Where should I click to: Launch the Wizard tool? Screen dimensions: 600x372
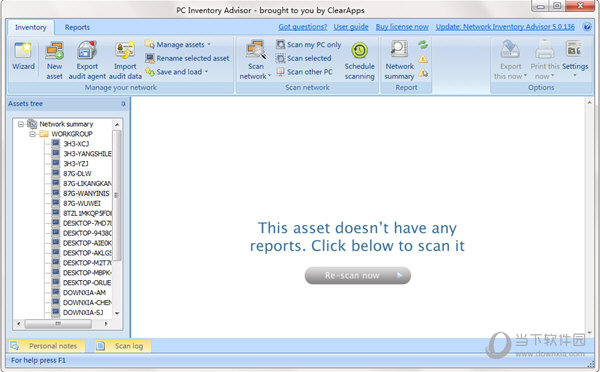coord(23,56)
